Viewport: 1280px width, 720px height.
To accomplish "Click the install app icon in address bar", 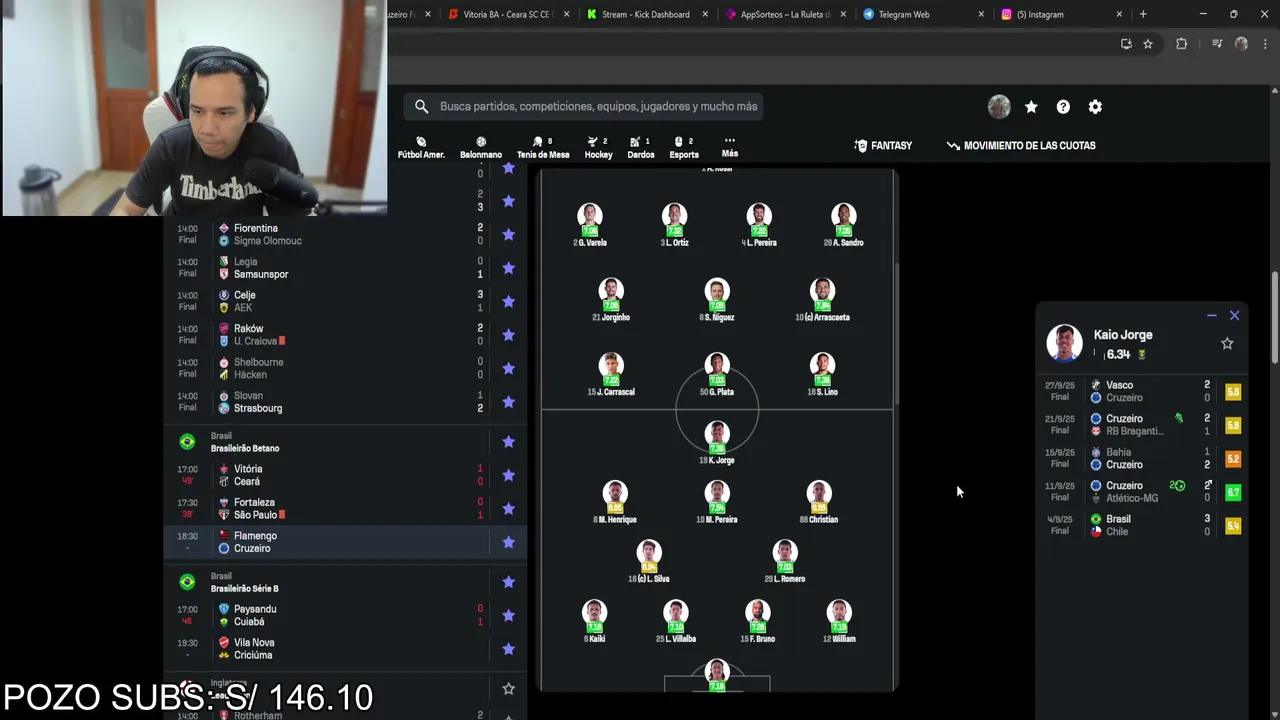I will [1126, 44].
